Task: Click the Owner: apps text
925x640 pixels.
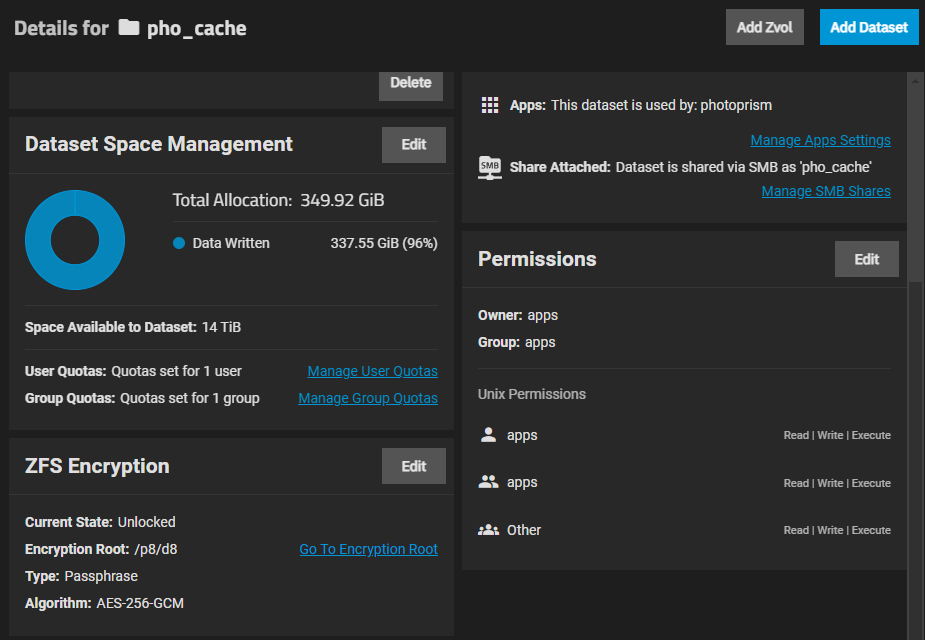Action: pos(518,316)
